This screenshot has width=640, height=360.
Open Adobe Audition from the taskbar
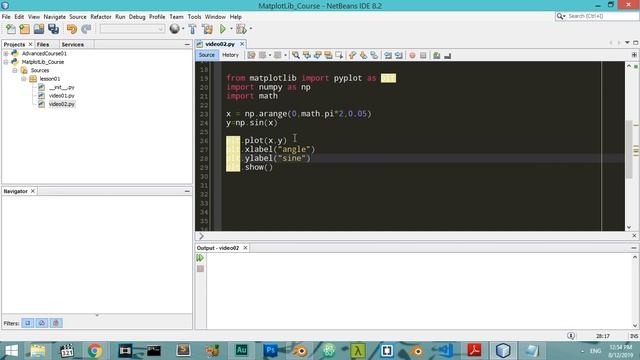pyautogui.click(x=241, y=351)
